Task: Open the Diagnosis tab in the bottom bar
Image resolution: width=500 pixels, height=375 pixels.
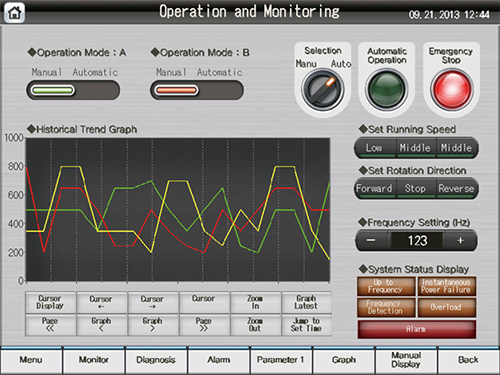Action: pyautogui.click(x=156, y=360)
